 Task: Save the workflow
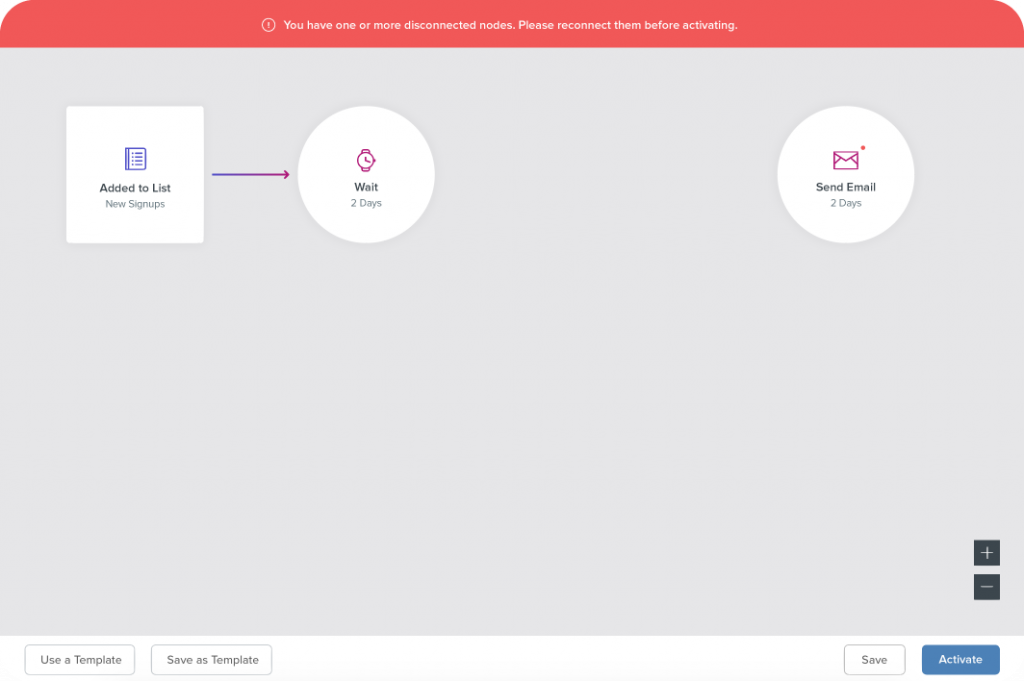874,659
